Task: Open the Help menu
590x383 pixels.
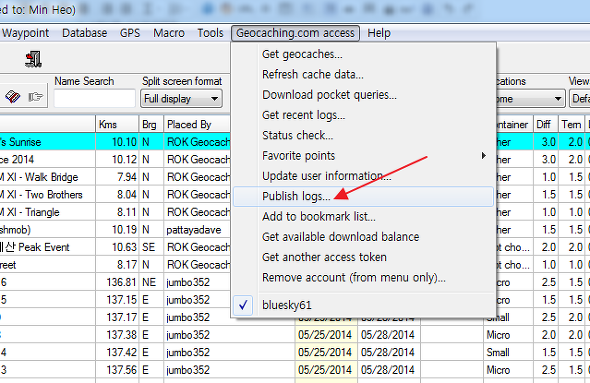Action: (379, 33)
